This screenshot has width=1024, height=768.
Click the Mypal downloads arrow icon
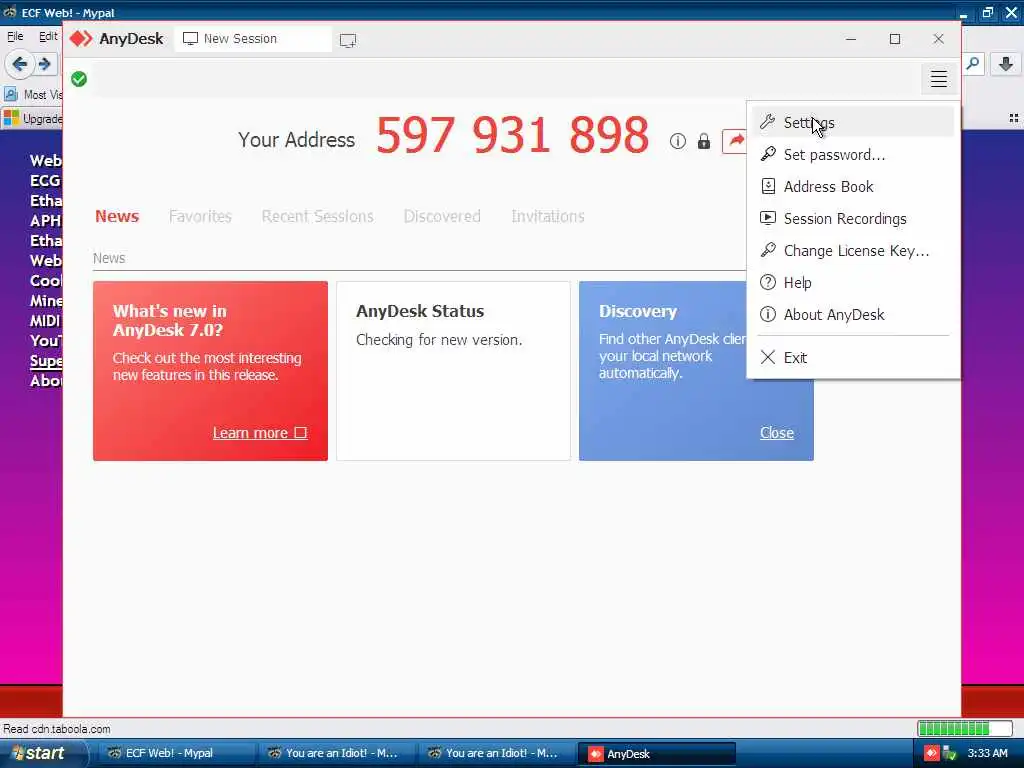1006,64
